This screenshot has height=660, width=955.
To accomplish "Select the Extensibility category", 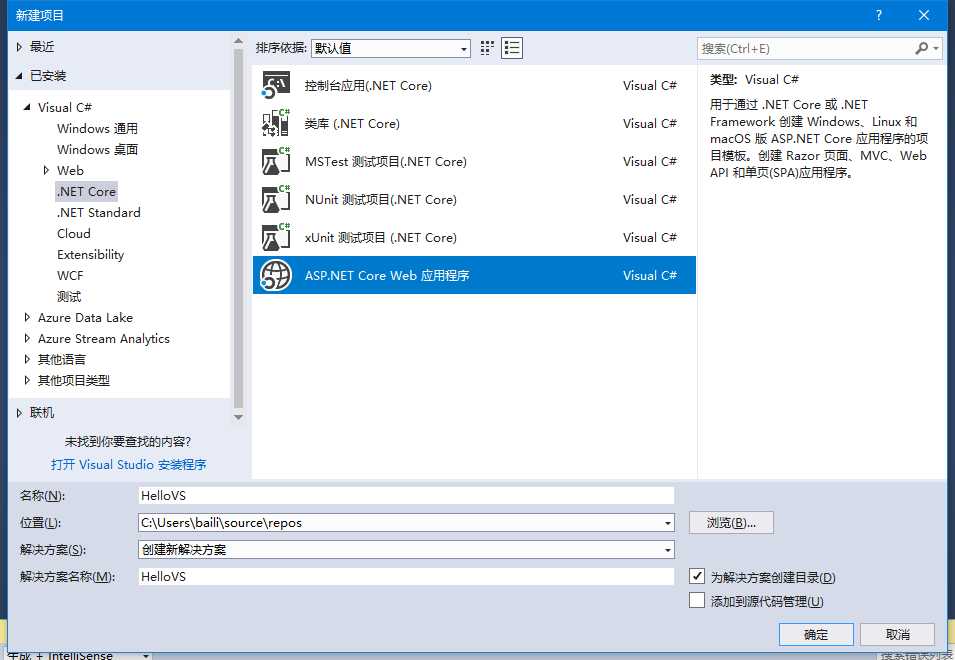I will click(x=90, y=255).
